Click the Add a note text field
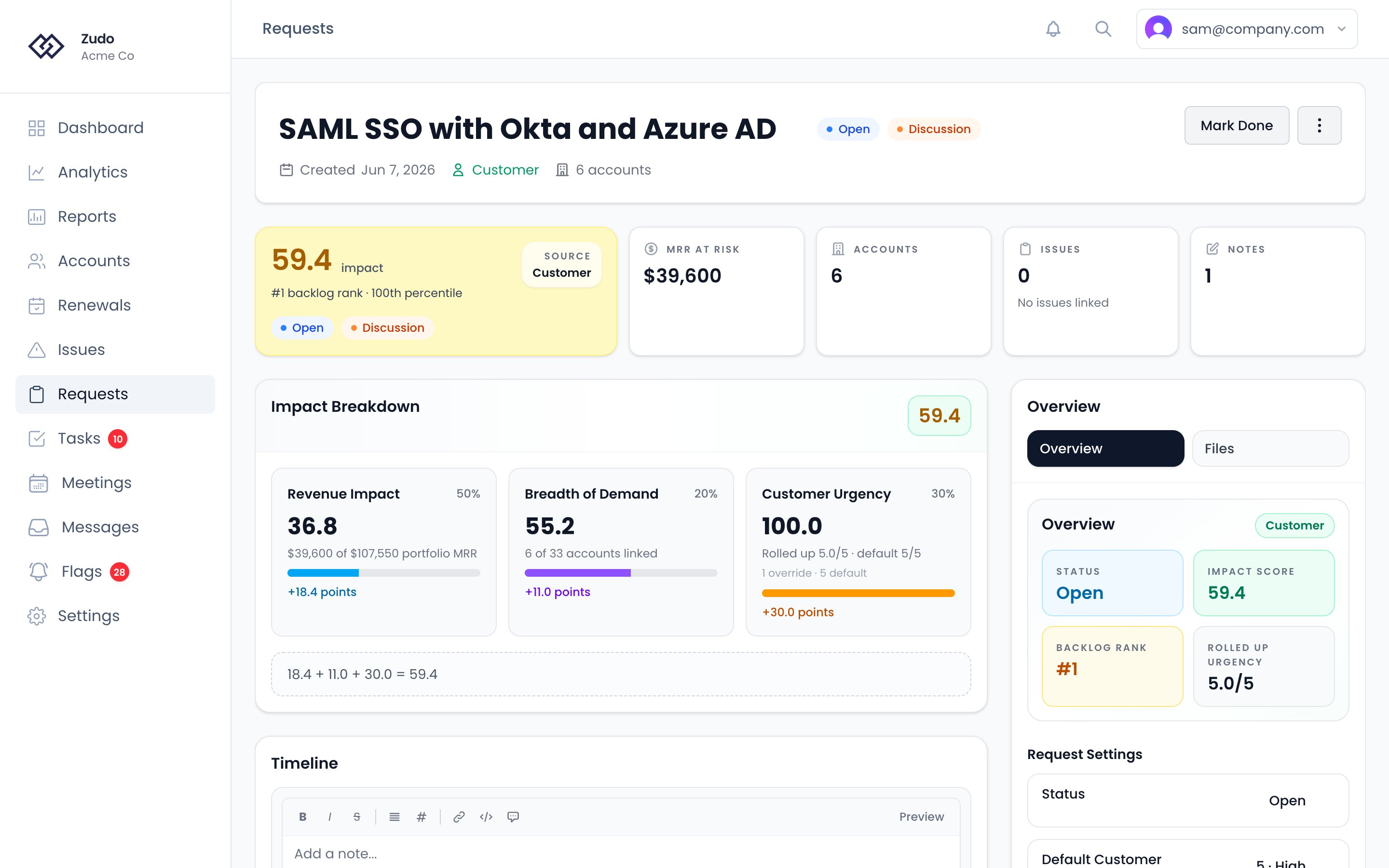 [x=620, y=853]
